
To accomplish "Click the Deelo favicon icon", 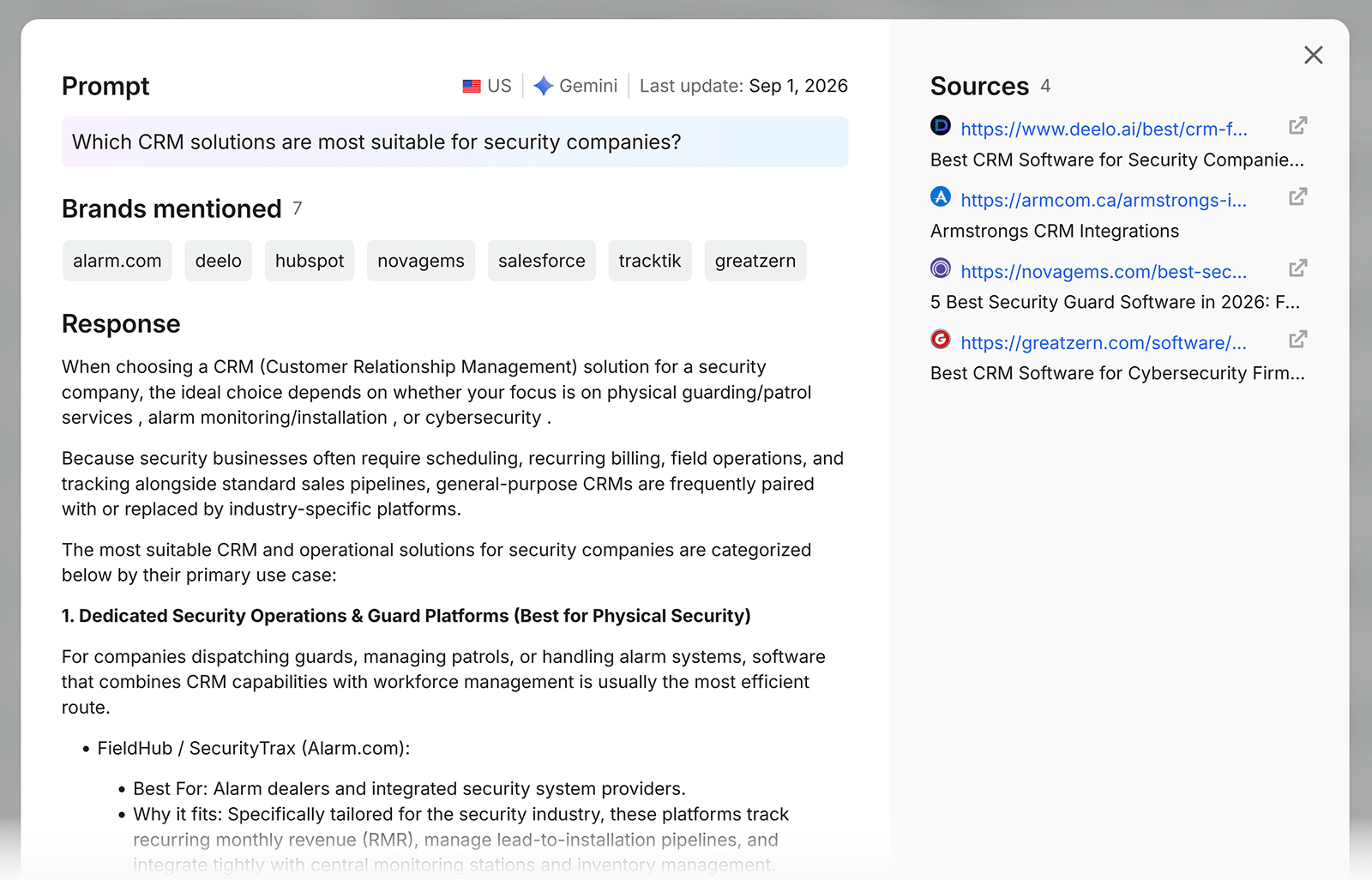I will point(941,126).
